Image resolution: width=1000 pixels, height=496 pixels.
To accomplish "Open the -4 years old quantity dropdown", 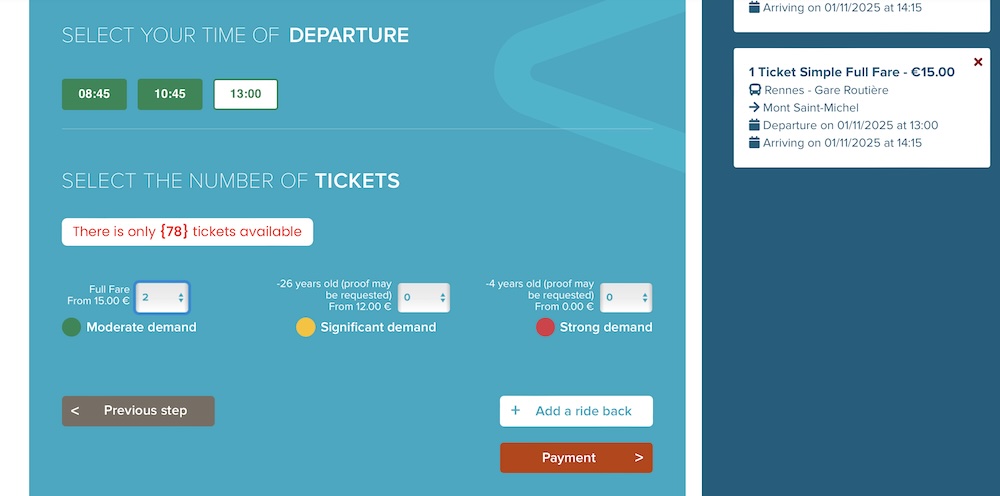I will (x=626, y=298).
